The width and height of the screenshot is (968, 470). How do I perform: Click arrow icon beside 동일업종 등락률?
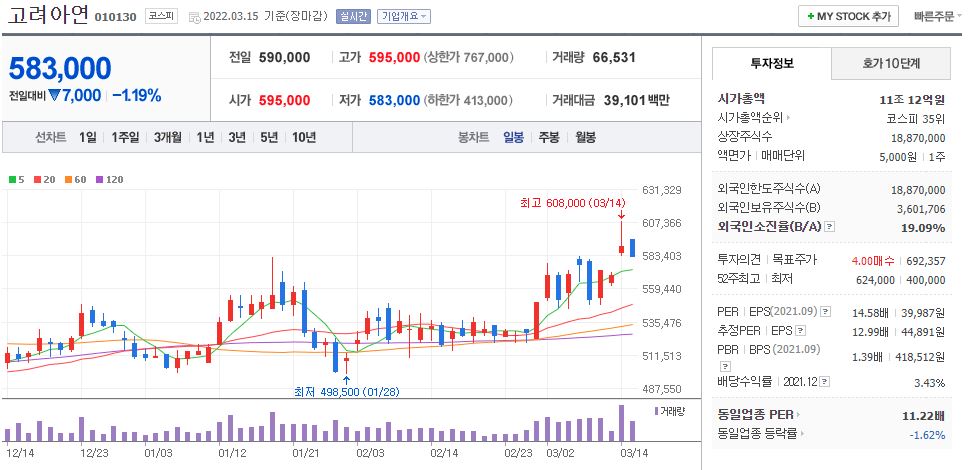[x=803, y=434]
